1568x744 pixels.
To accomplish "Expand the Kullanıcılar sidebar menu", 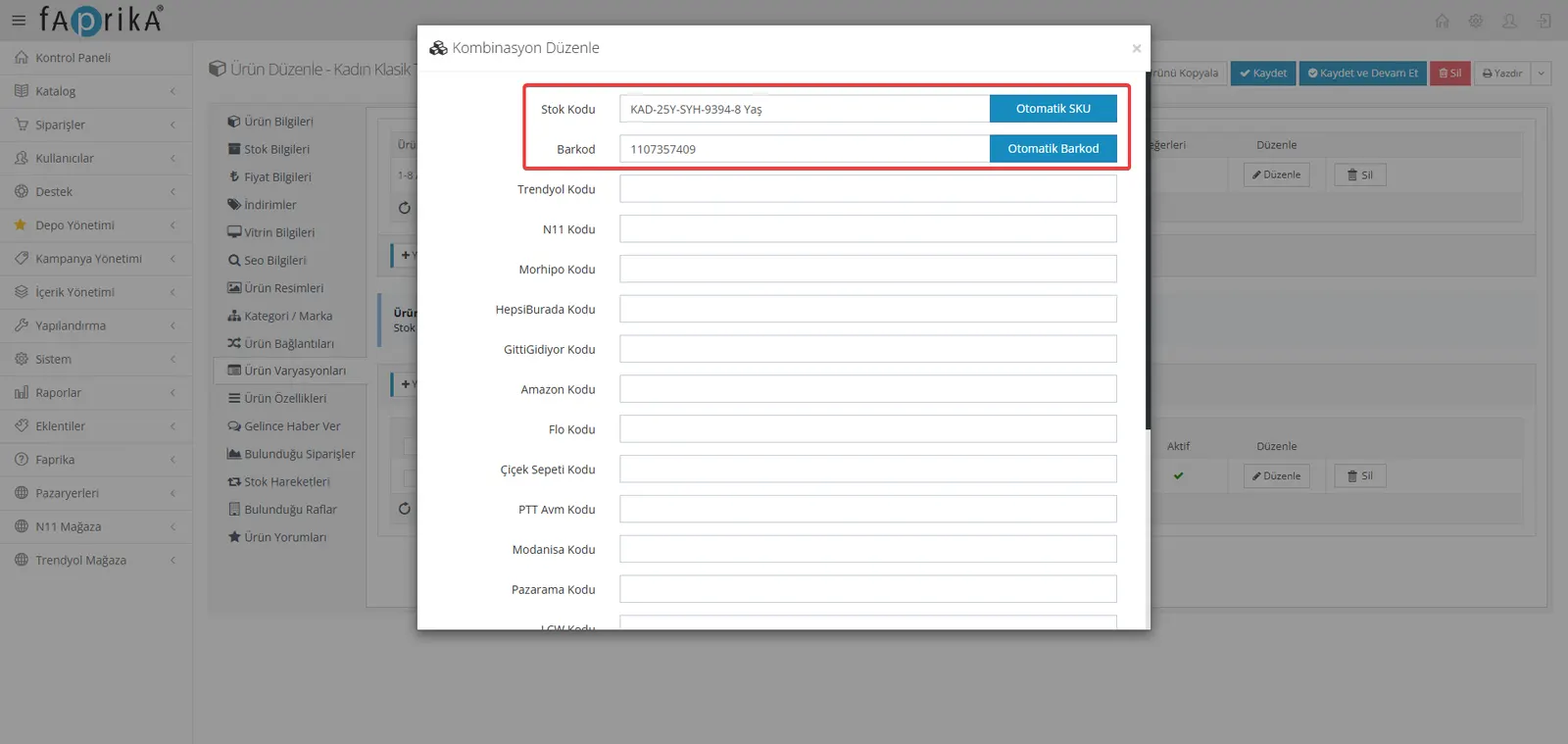I will (96, 158).
